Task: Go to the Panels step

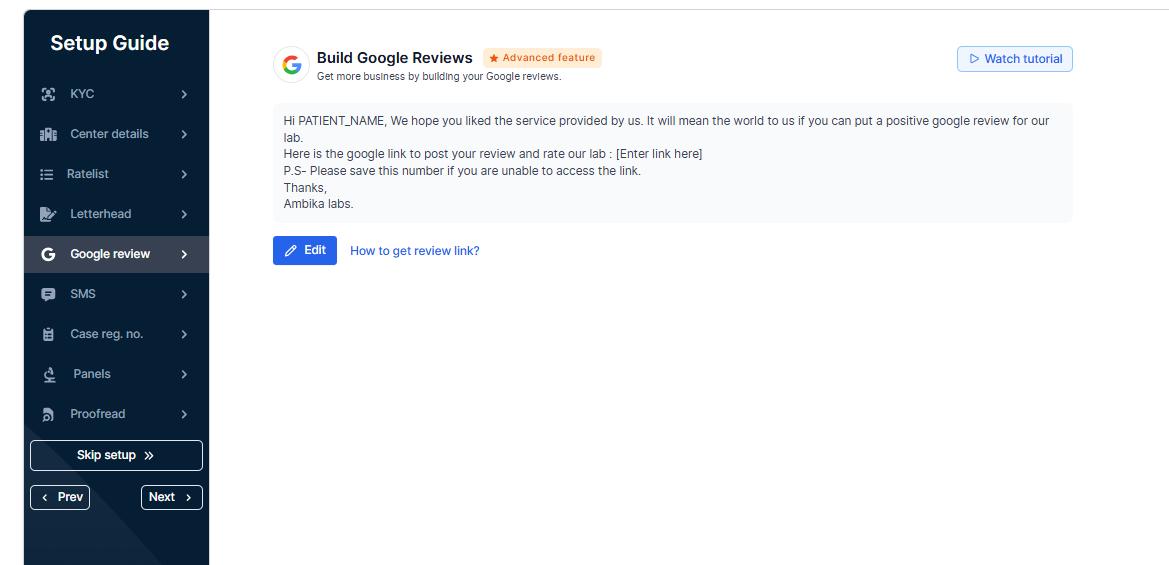Action: click(116, 374)
